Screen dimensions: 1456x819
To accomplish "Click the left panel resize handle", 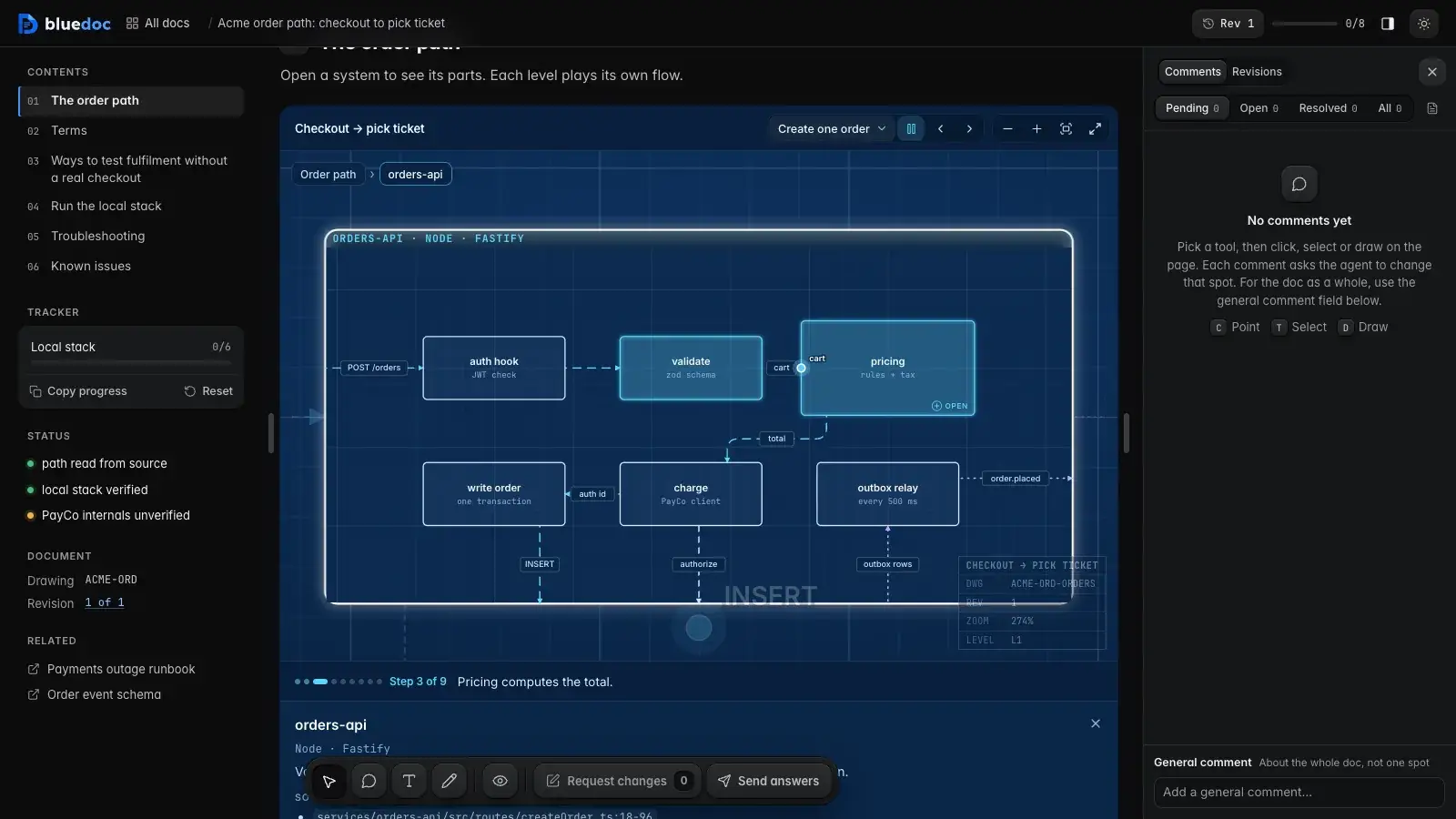I will tap(271, 433).
